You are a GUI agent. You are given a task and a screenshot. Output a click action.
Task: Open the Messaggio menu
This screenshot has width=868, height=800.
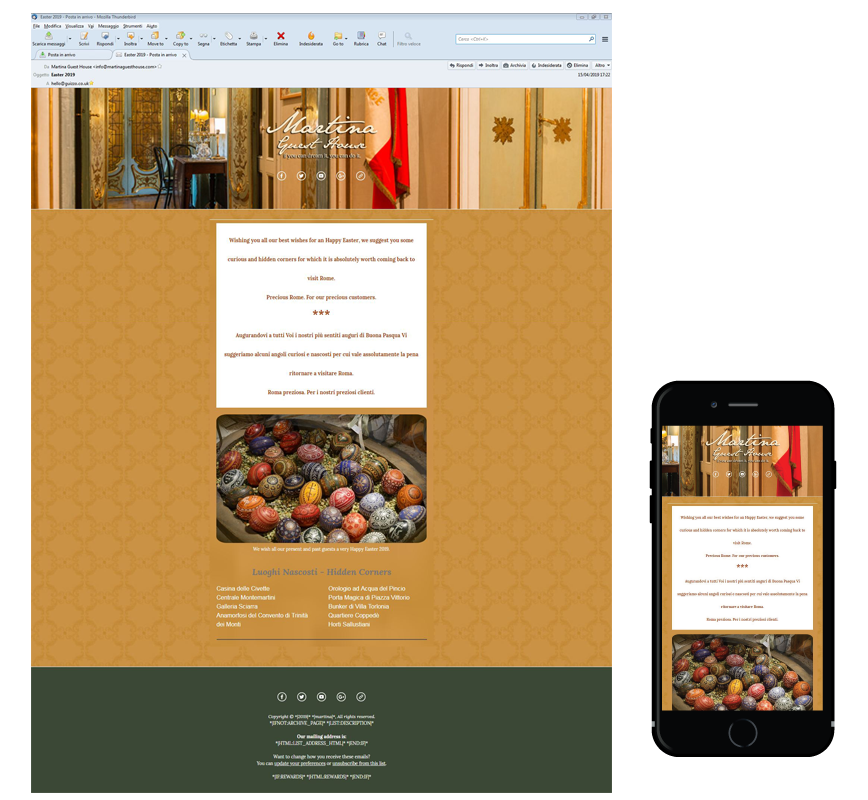(108, 26)
